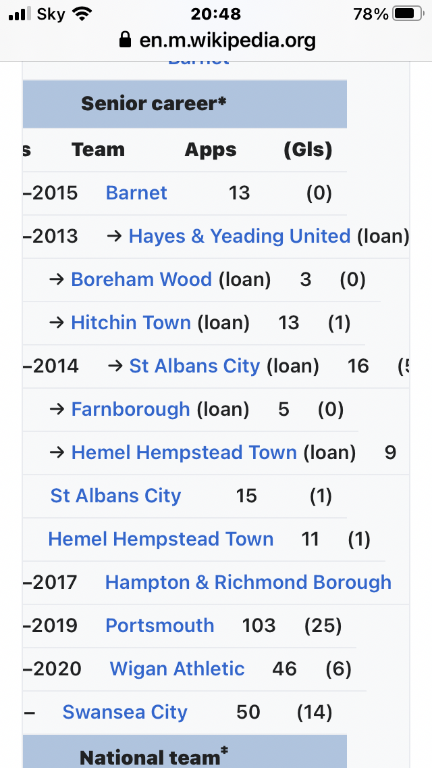
Task: Open the Swansea City link
Action: (125, 712)
